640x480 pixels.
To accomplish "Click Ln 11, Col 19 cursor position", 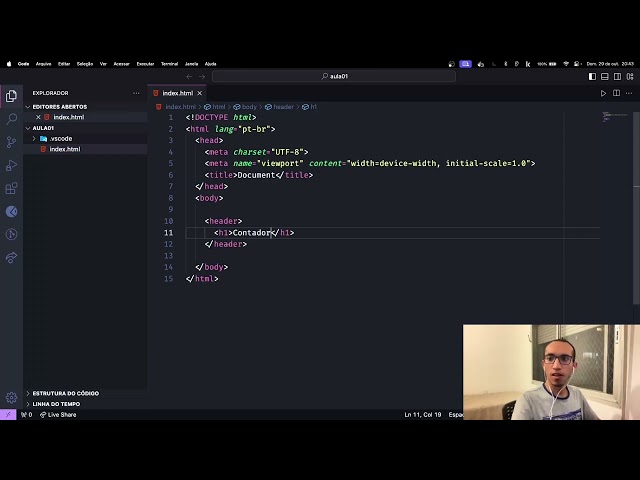I will point(423,415).
